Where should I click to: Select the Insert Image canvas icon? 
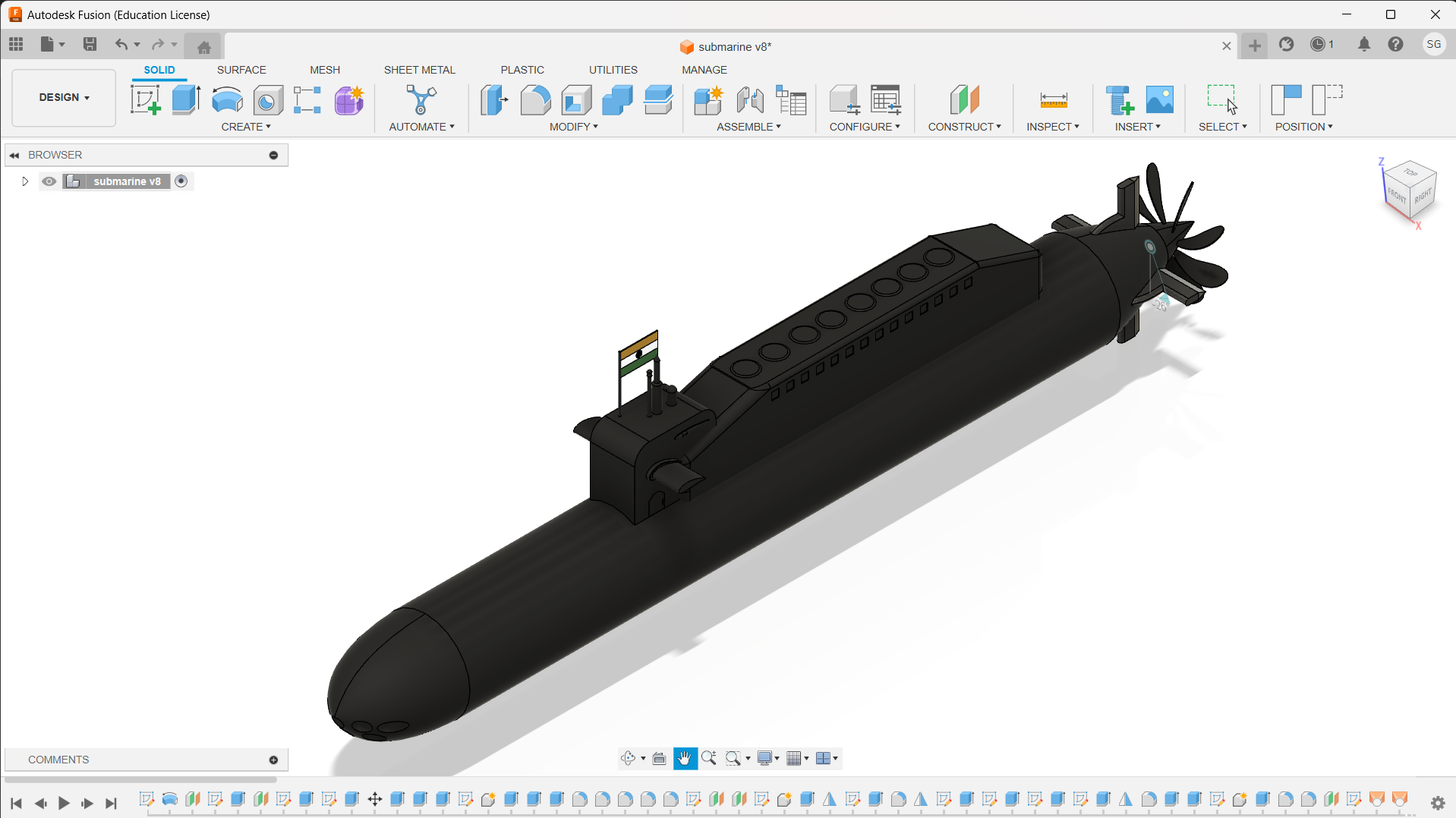[x=1160, y=99]
